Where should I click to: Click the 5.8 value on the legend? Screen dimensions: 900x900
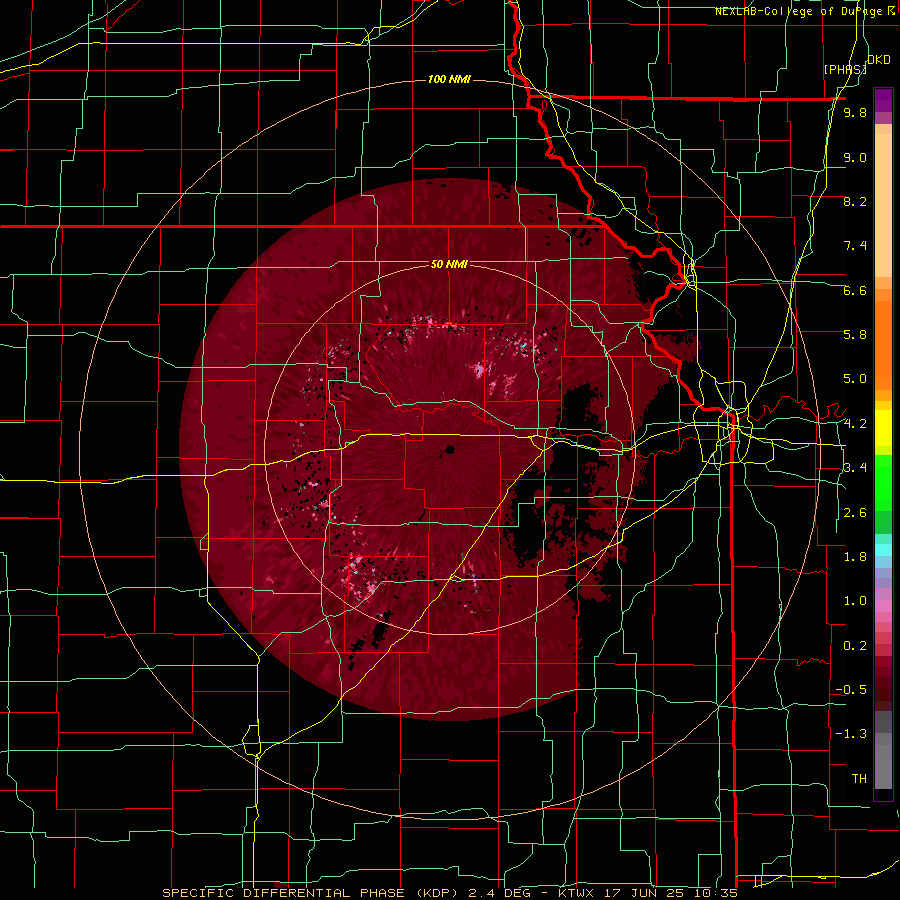[855, 335]
